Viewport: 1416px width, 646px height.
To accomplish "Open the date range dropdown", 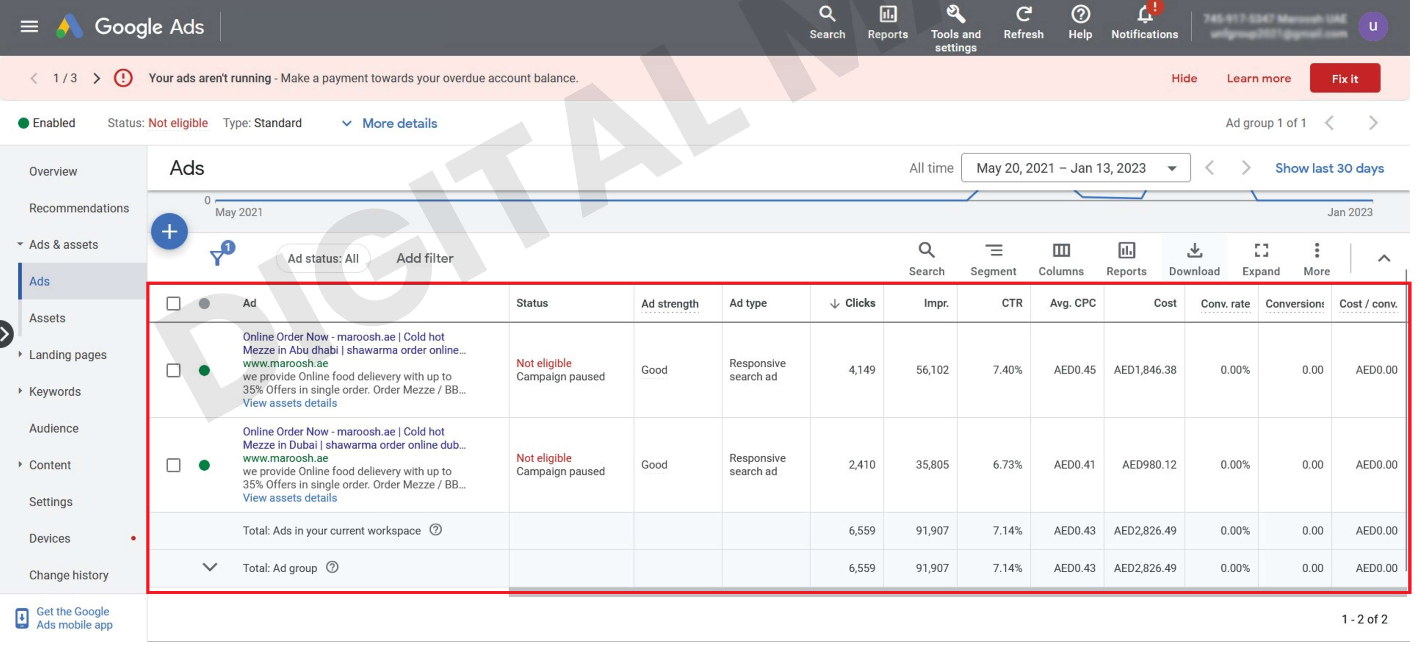I will 1076,168.
